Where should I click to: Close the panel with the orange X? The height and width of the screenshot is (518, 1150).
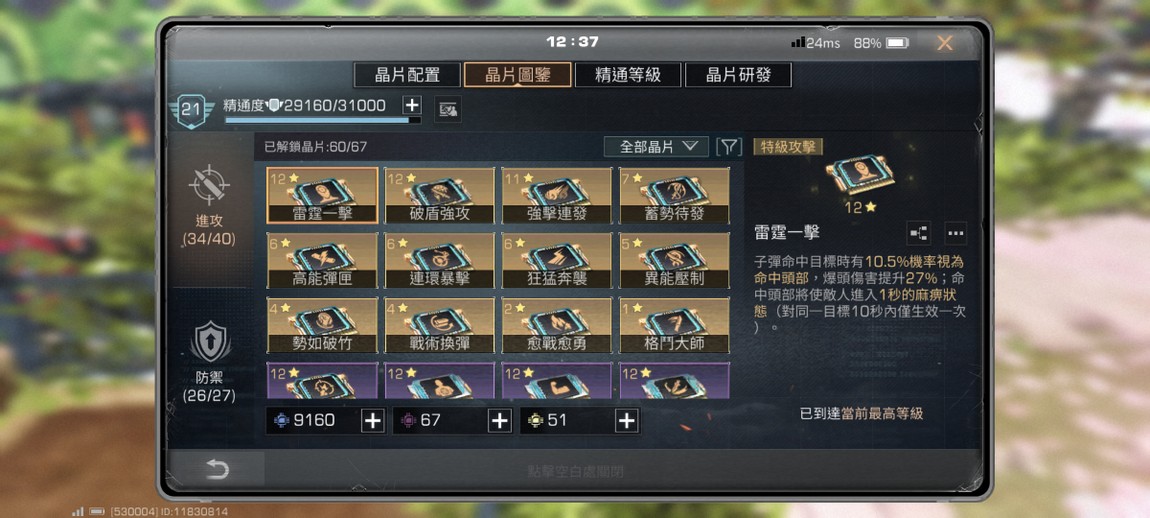[x=945, y=43]
